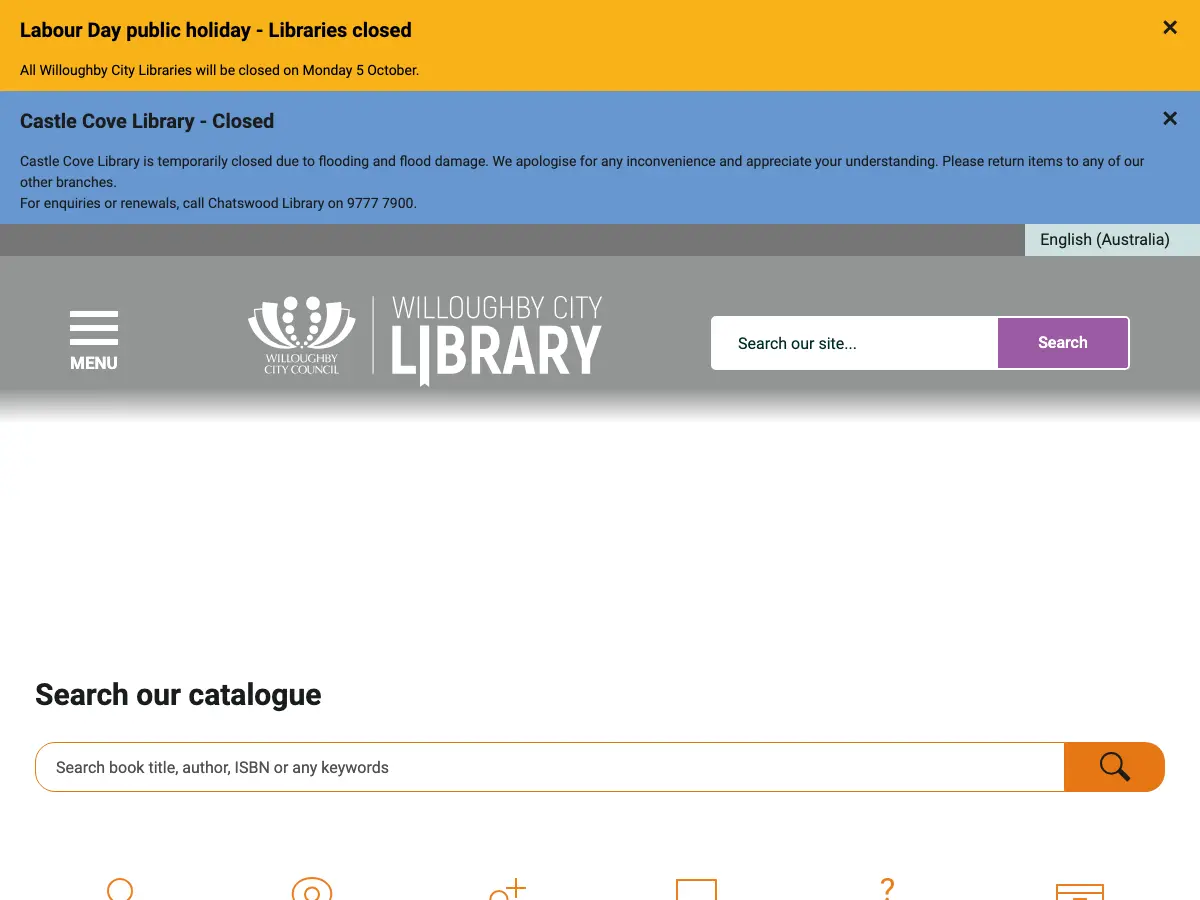Click the orange single person icon
The image size is (1200, 900).
120,888
